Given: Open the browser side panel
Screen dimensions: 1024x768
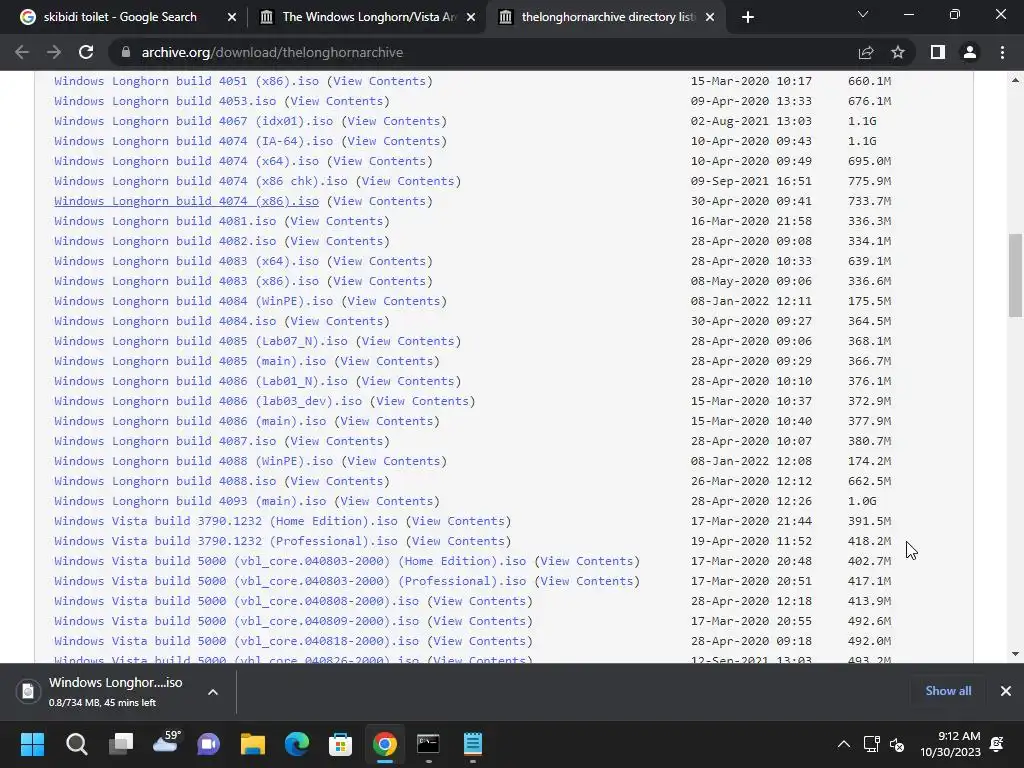Looking at the screenshot, I should click(938, 52).
